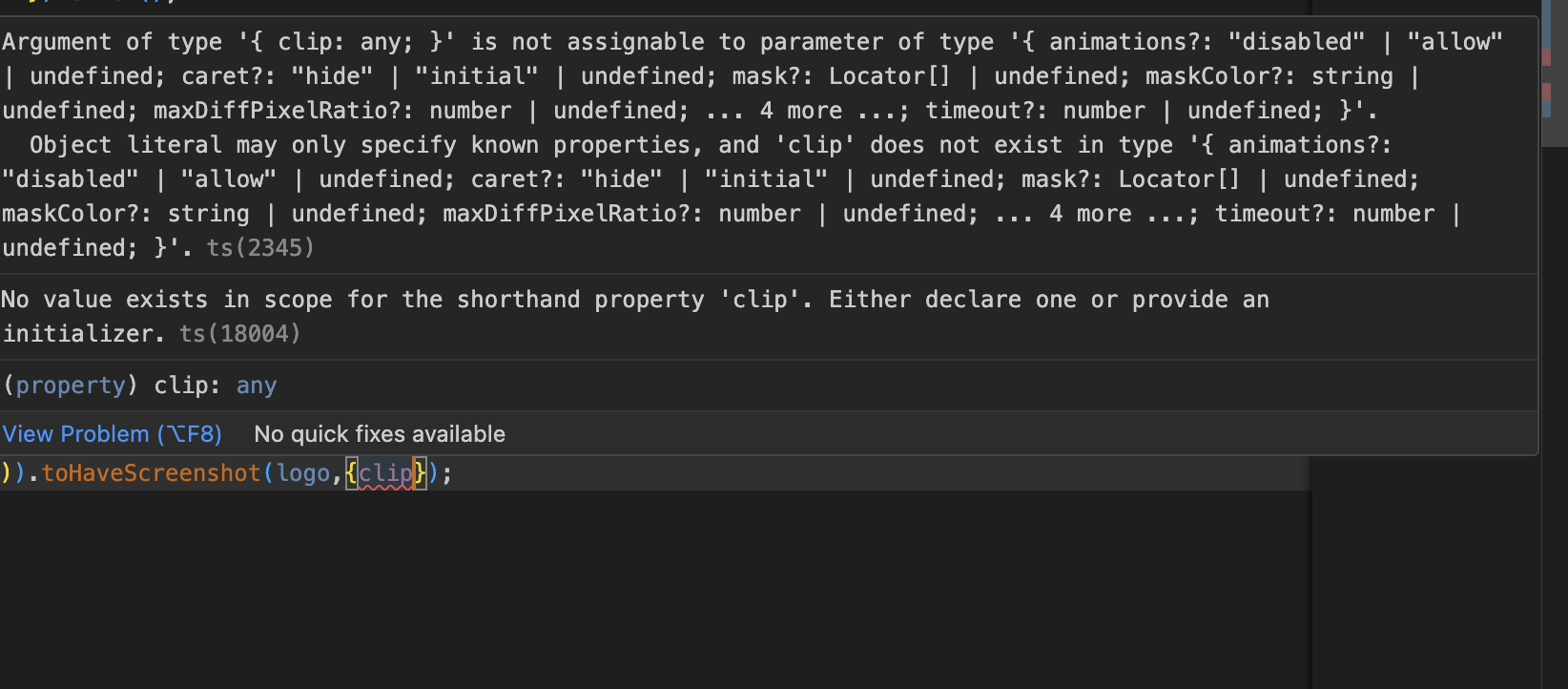Click the ts(18004) error code reference

pyautogui.click(x=238, y=333)
